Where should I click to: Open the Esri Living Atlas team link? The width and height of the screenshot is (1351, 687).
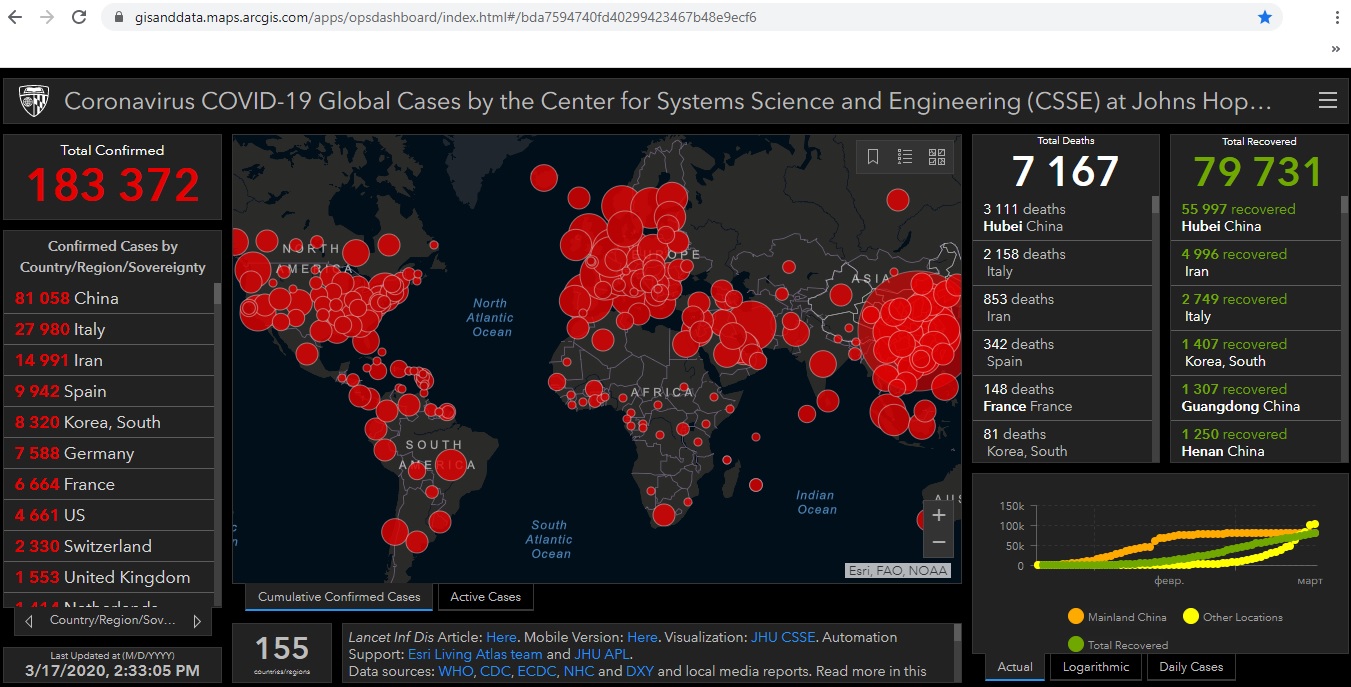coord(475,654)
